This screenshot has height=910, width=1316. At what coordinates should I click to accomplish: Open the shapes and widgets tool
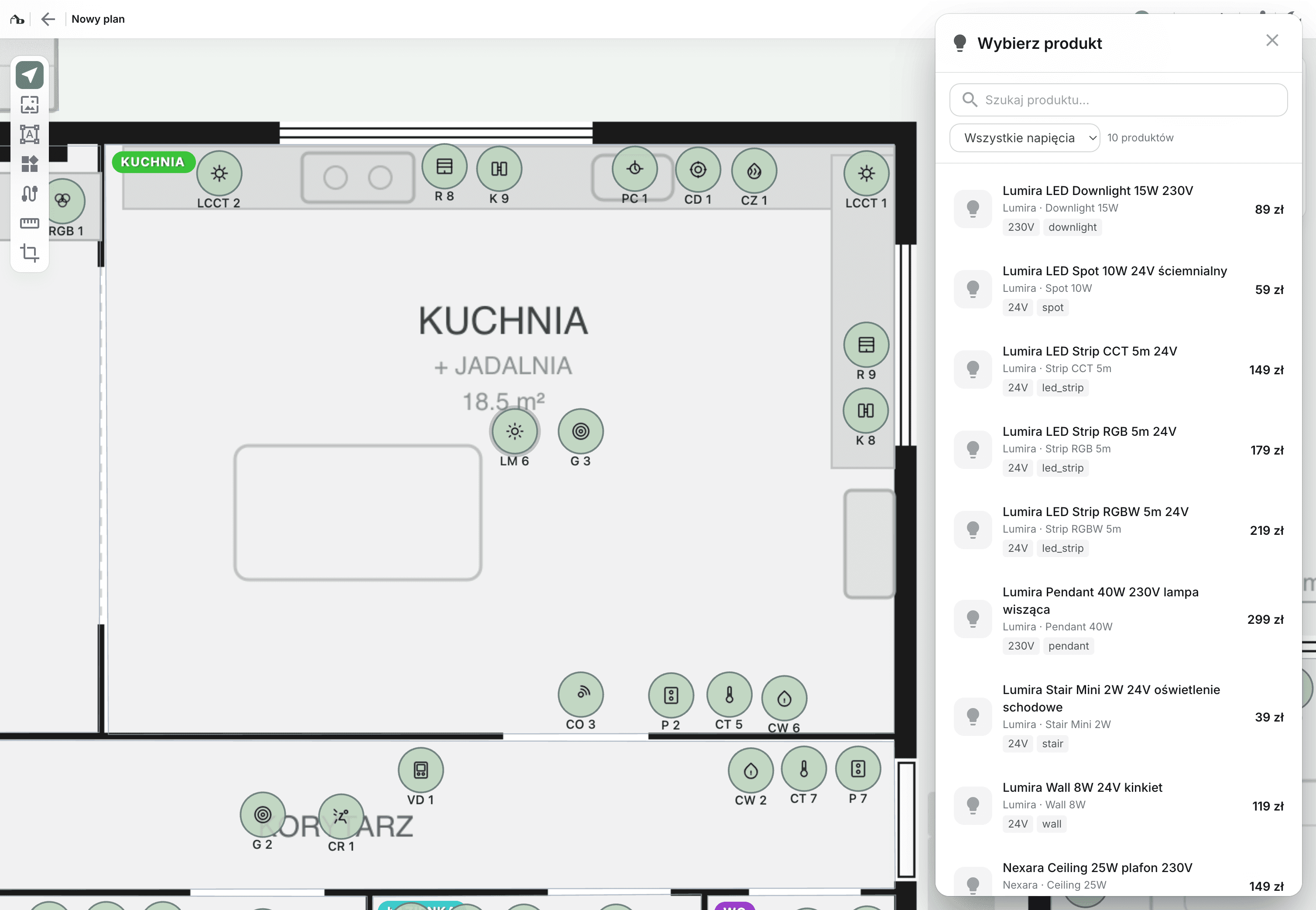(x=30, y=164)
